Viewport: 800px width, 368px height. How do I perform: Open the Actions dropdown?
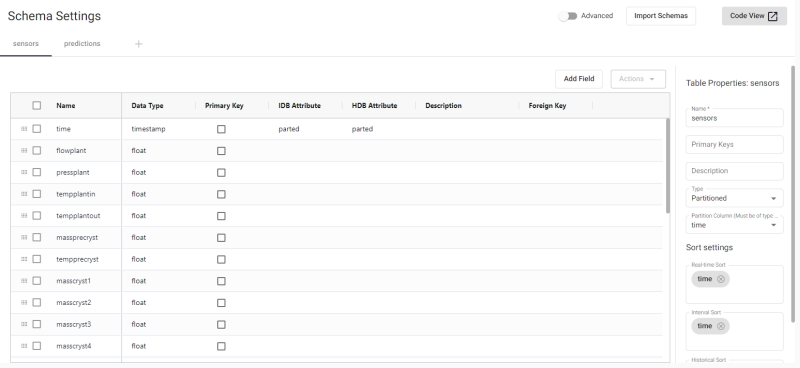click(638, 79)
